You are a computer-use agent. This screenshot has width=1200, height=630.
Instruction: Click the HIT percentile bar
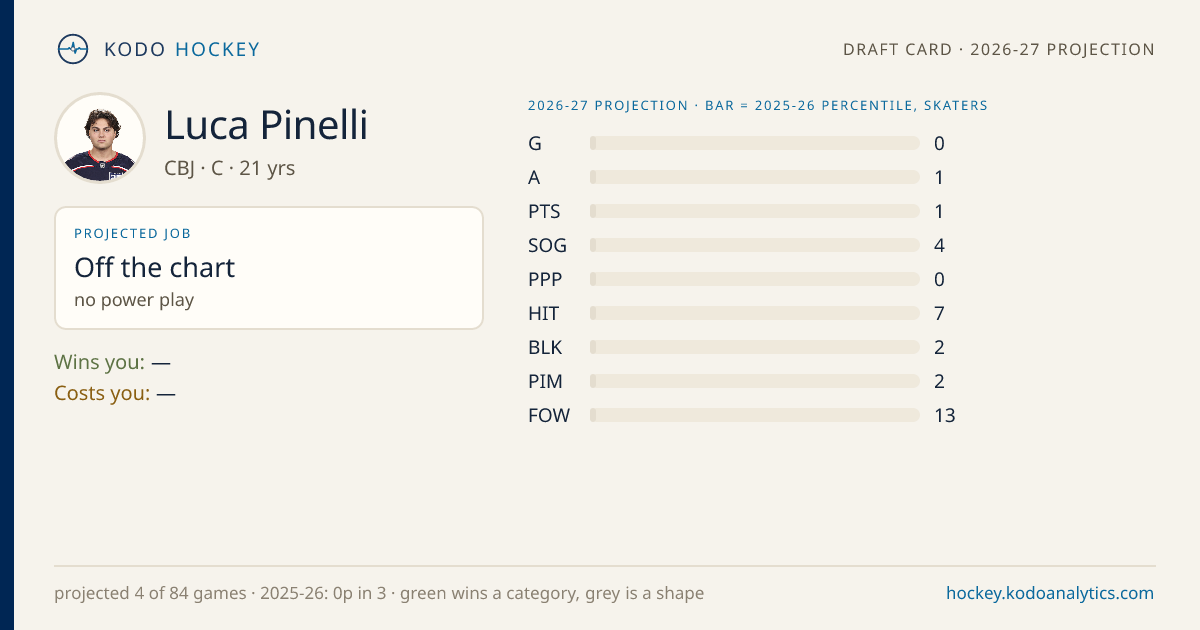(755, 313)
